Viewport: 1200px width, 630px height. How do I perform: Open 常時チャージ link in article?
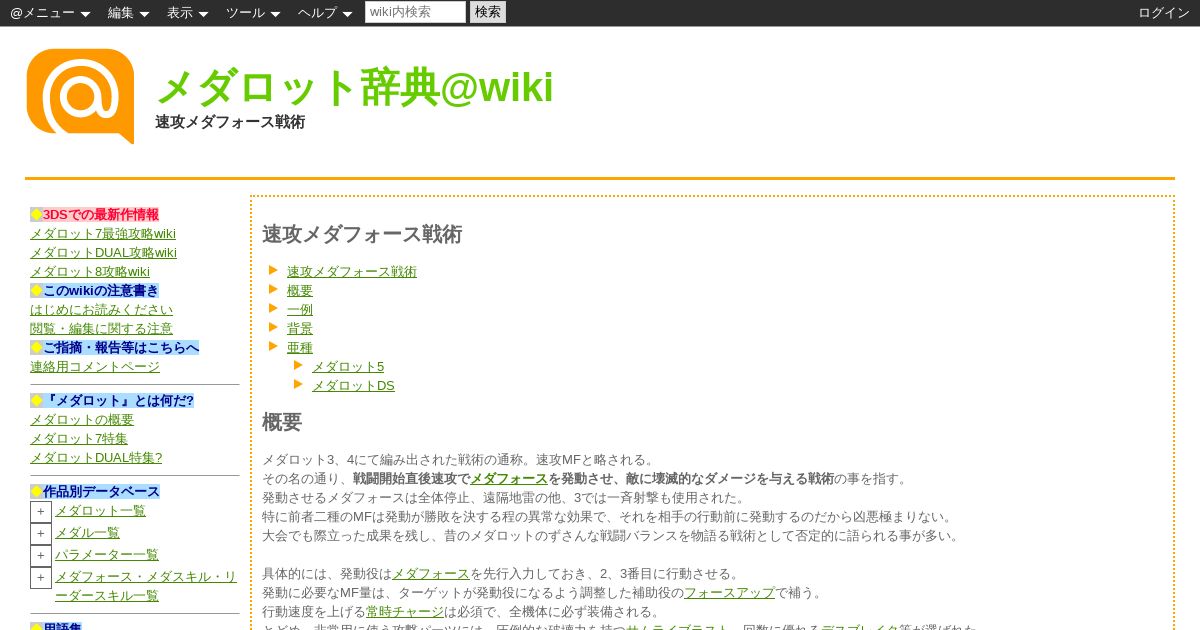(x=404, y=612)
